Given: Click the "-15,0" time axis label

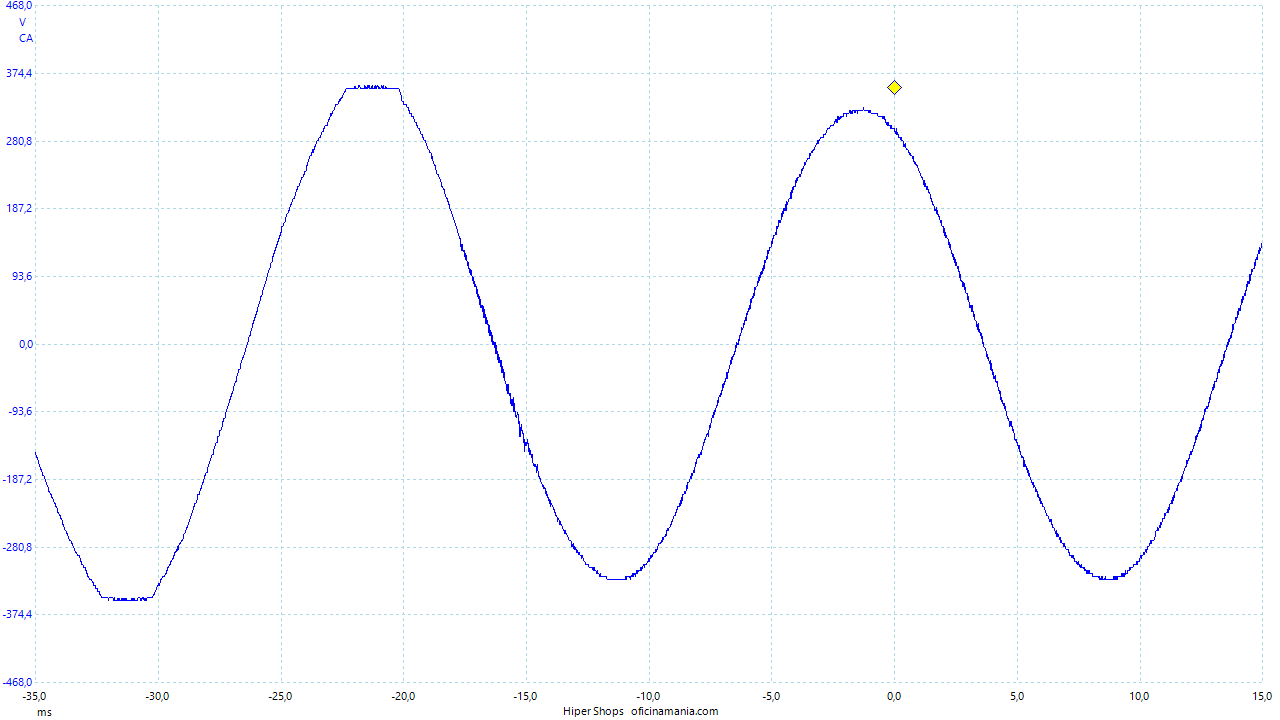Looking at the screenshot, I should click(x=525, y=696).
